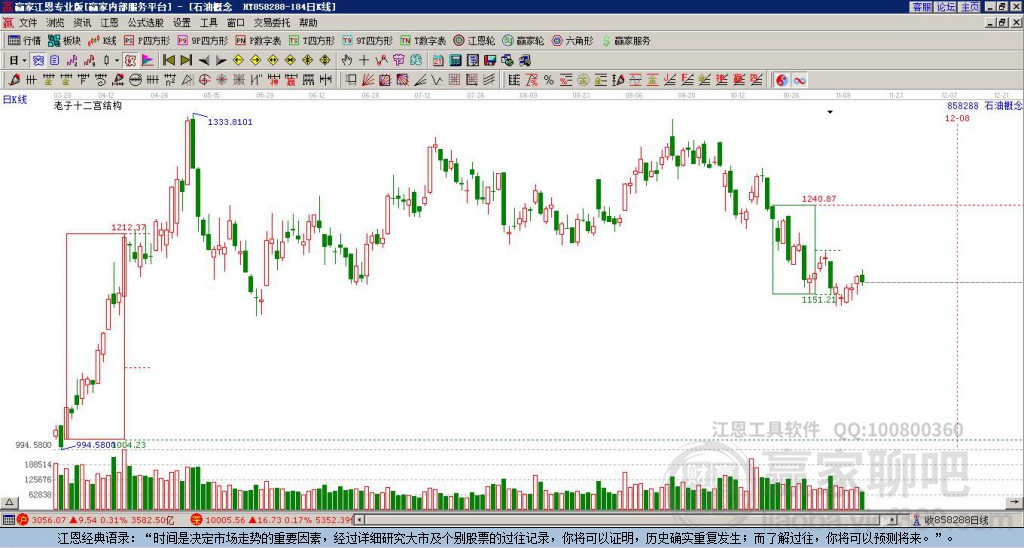Screen dimensions: 1024x548
Task: Click the 日K线 chart label
Action: coord(15,99)
